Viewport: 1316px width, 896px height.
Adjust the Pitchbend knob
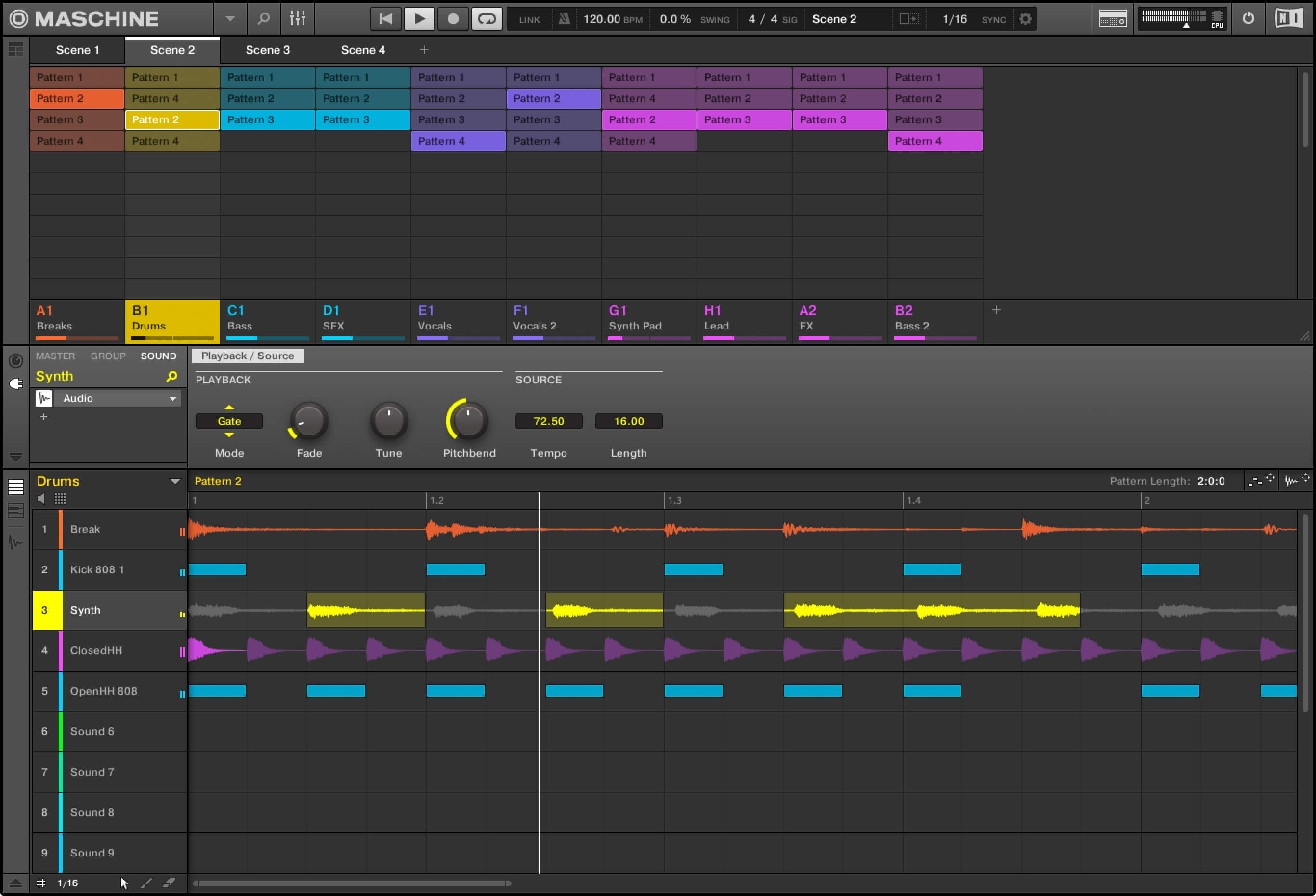pos(468,420)
